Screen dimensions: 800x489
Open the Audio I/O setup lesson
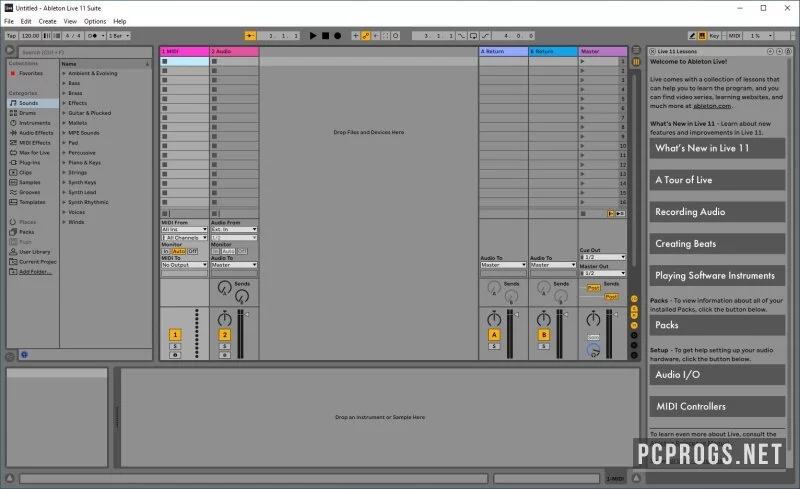click(717, 375)
